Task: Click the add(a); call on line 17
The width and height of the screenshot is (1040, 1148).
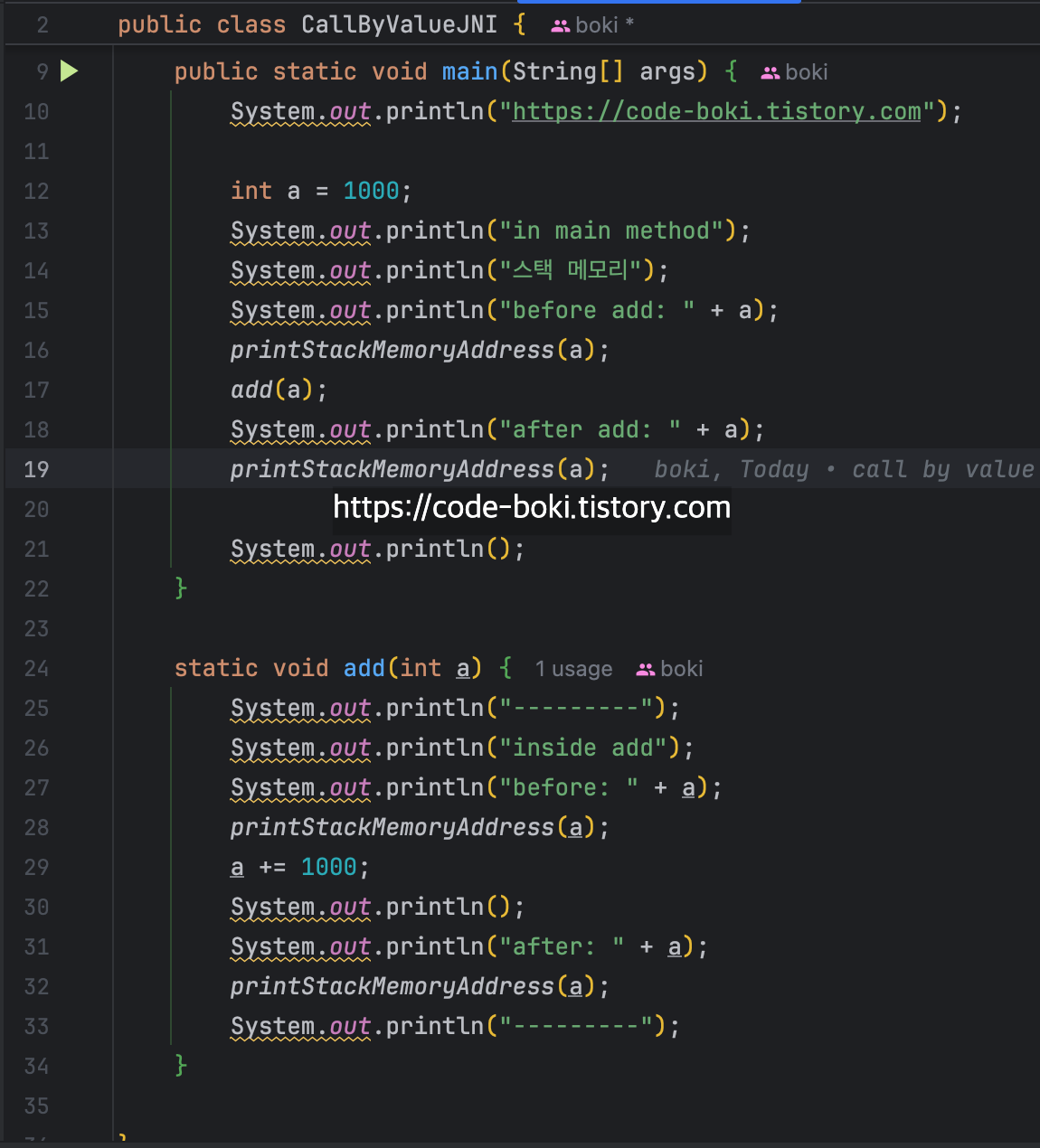Action: click(279, 390)
